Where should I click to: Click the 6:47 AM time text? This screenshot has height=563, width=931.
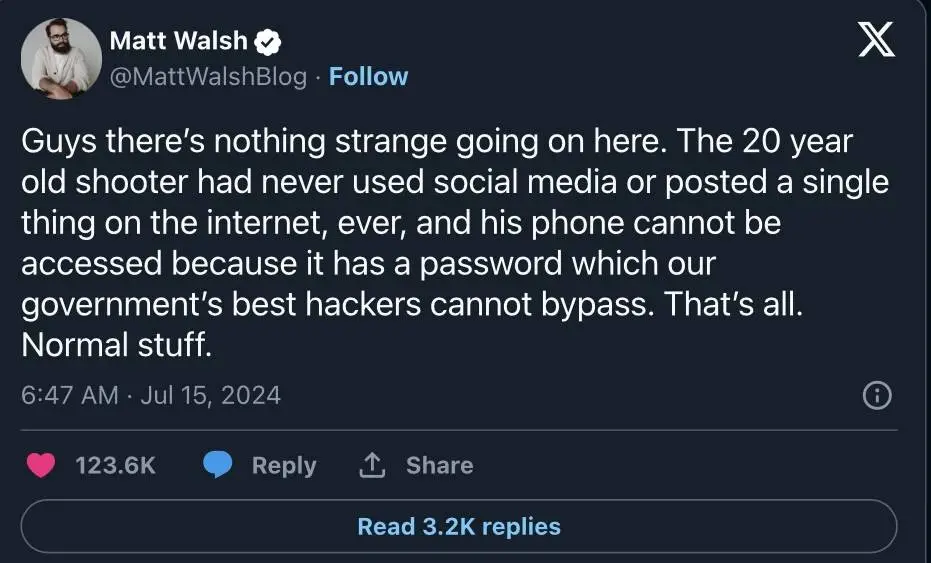69,395
